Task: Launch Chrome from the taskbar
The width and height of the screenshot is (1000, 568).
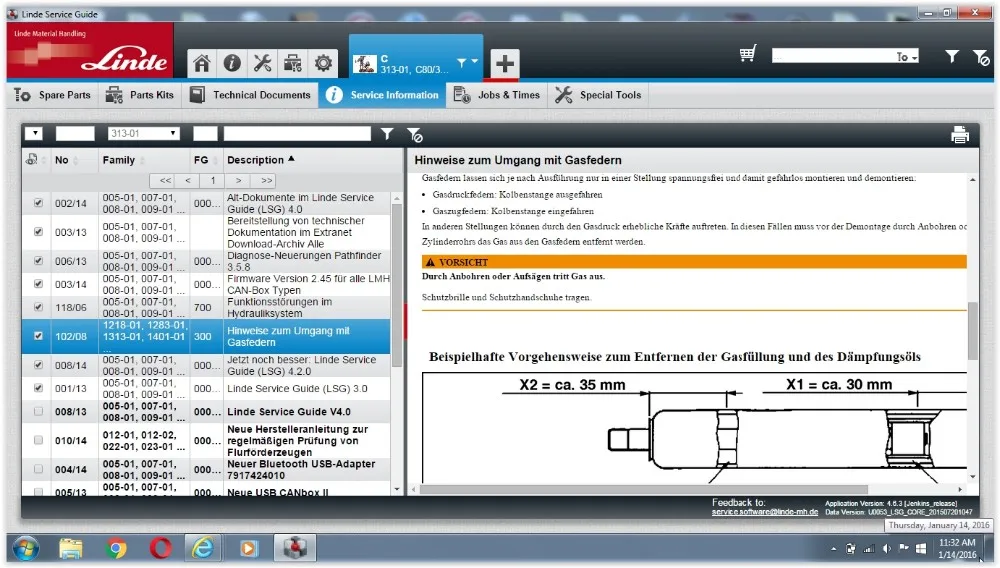Action: (x=116, y=548)
